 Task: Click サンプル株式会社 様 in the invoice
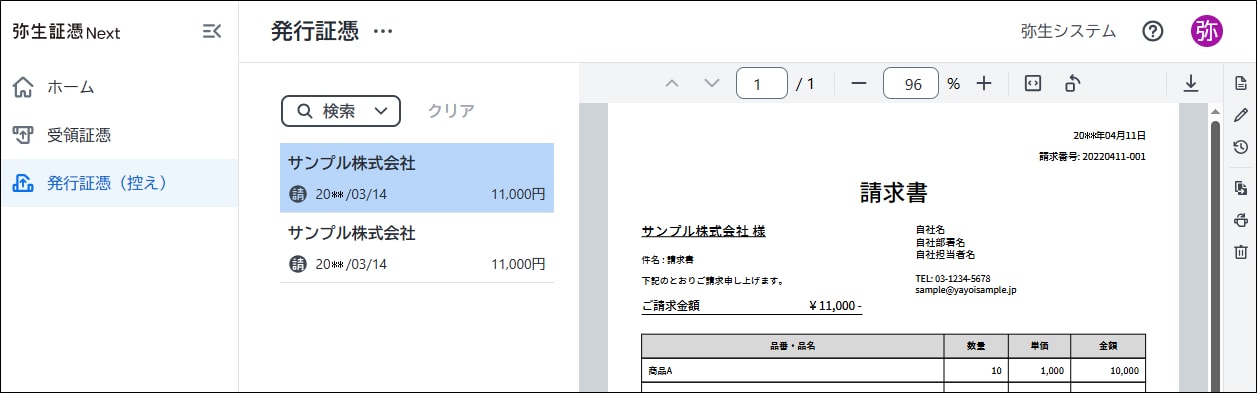point(703,231)
